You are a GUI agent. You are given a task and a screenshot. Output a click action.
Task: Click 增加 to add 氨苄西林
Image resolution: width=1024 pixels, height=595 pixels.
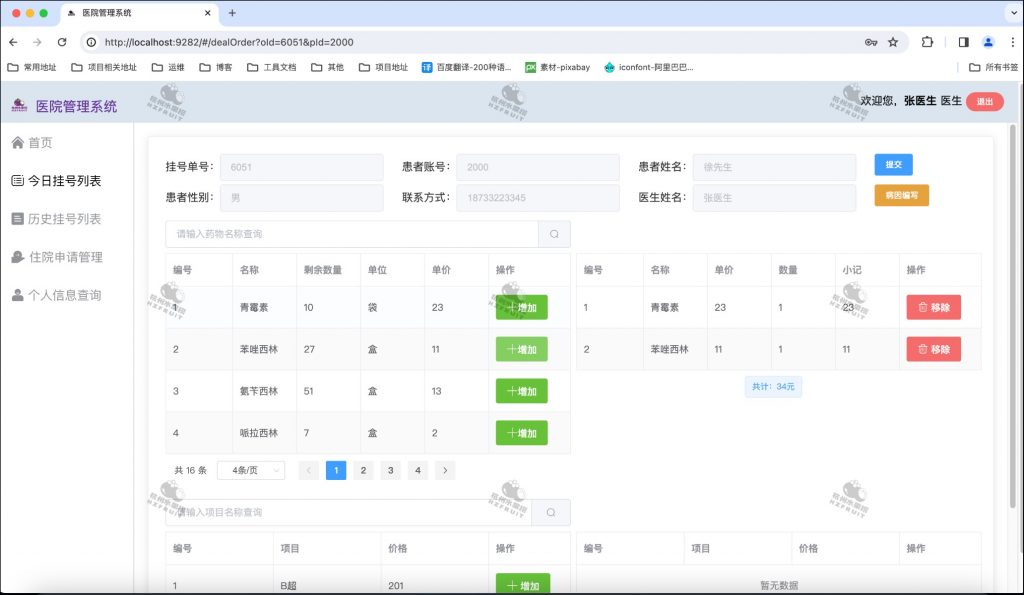[521, 391]
